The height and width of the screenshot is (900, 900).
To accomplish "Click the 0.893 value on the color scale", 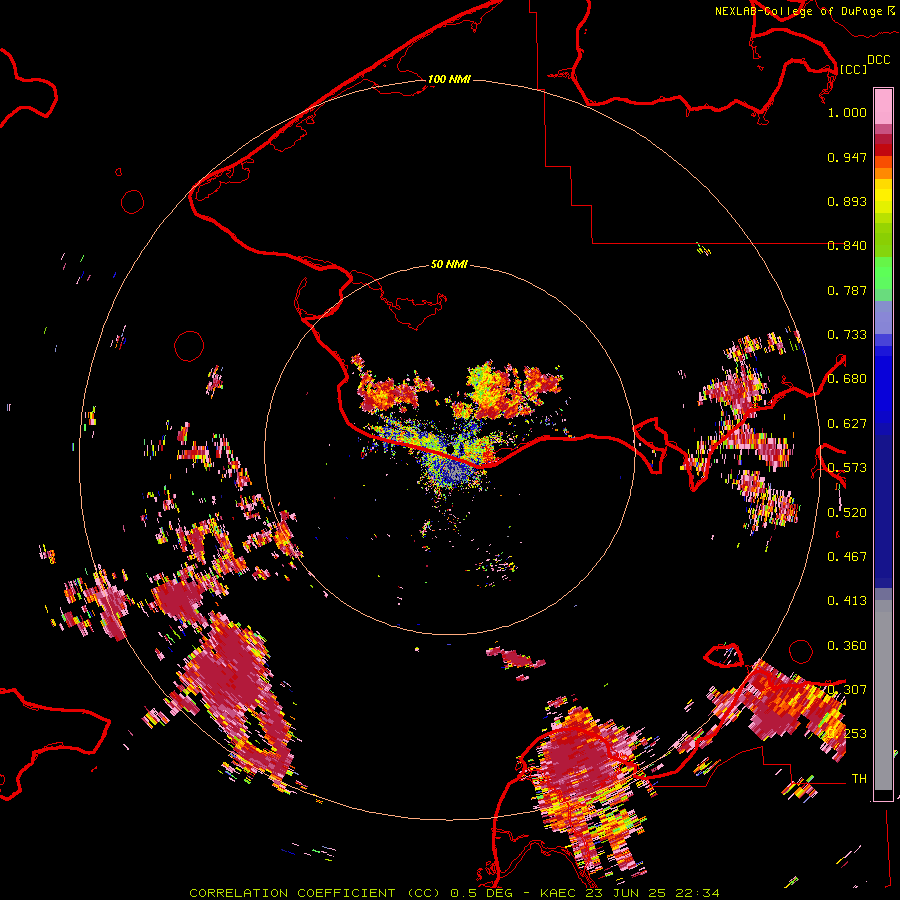I will pos(847,201).
